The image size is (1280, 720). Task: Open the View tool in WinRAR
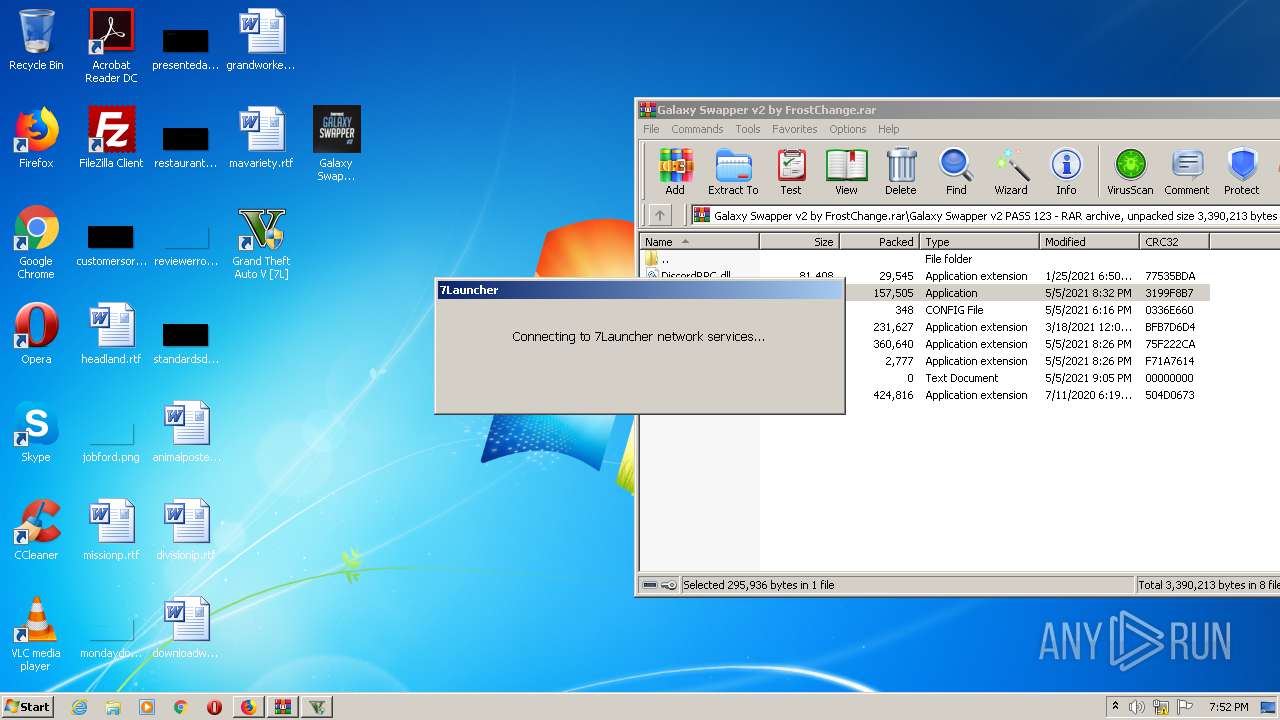846,172
